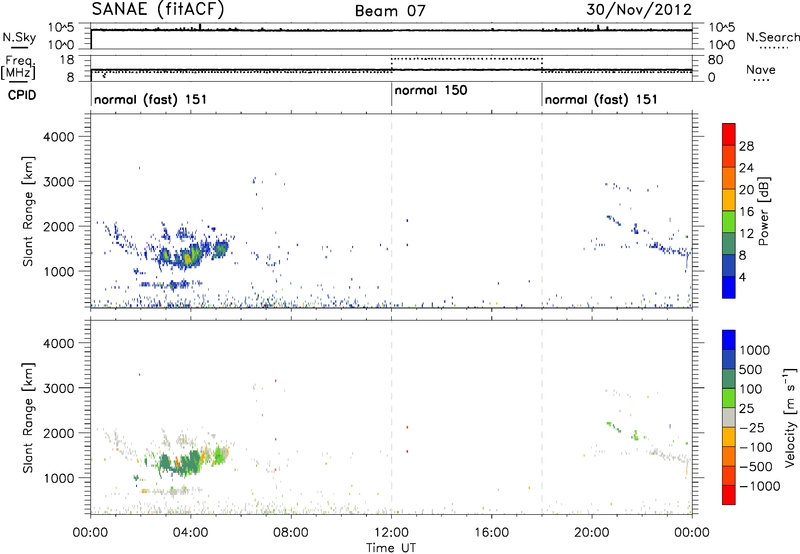The image size is (800, 554).
Task: Click the 24 value on Power colorbar
Action: pyautogui.click(x=746, y=168)
